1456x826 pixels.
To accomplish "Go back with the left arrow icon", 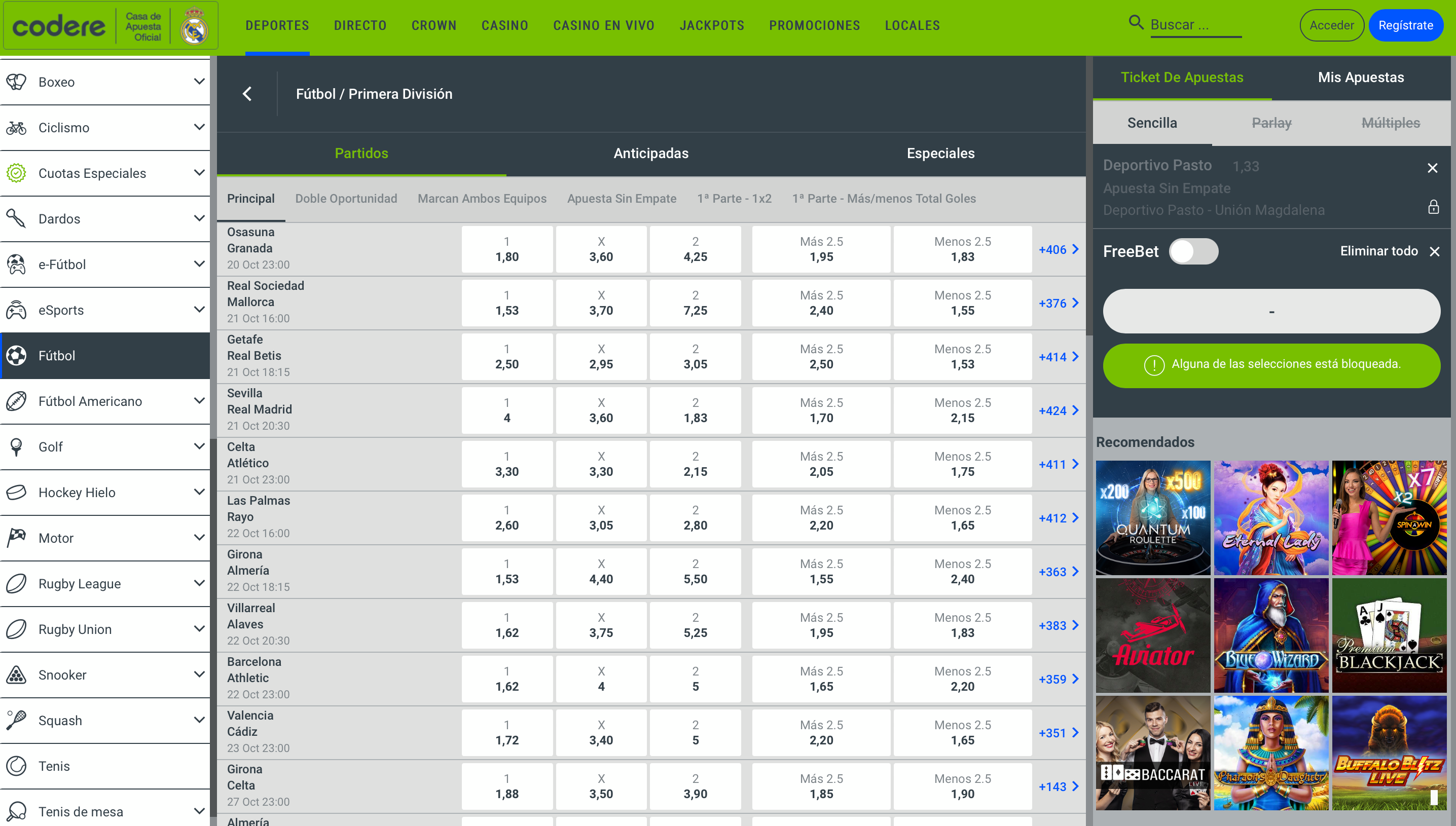I will coord(247,94).
